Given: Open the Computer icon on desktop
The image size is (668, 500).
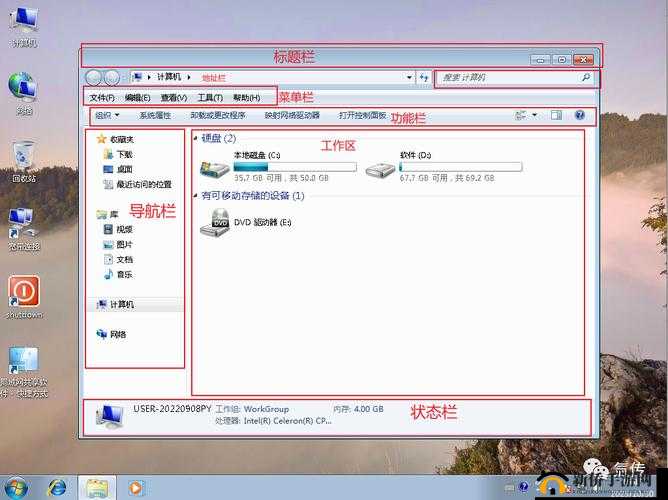Looking at the screenshot, I should coord(24,26).
